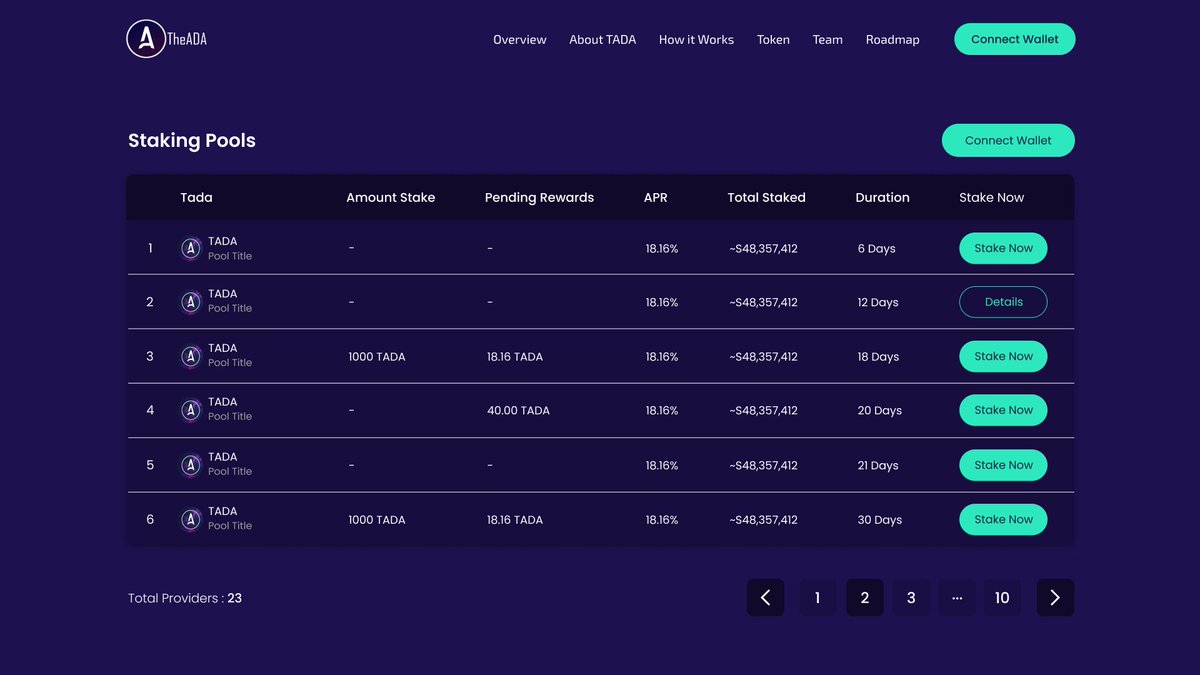Viewport: 1200px width, 675px height.
Task: Click the Pending Rewards column header
Action: [x=539, y=198]
